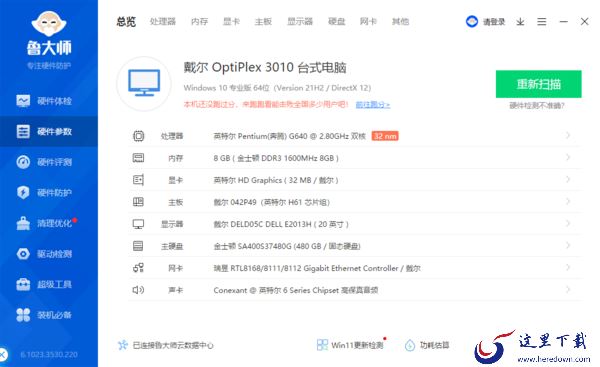Switch to the 其他 tab
Screen dimensions: 600x367
(400, 22)
